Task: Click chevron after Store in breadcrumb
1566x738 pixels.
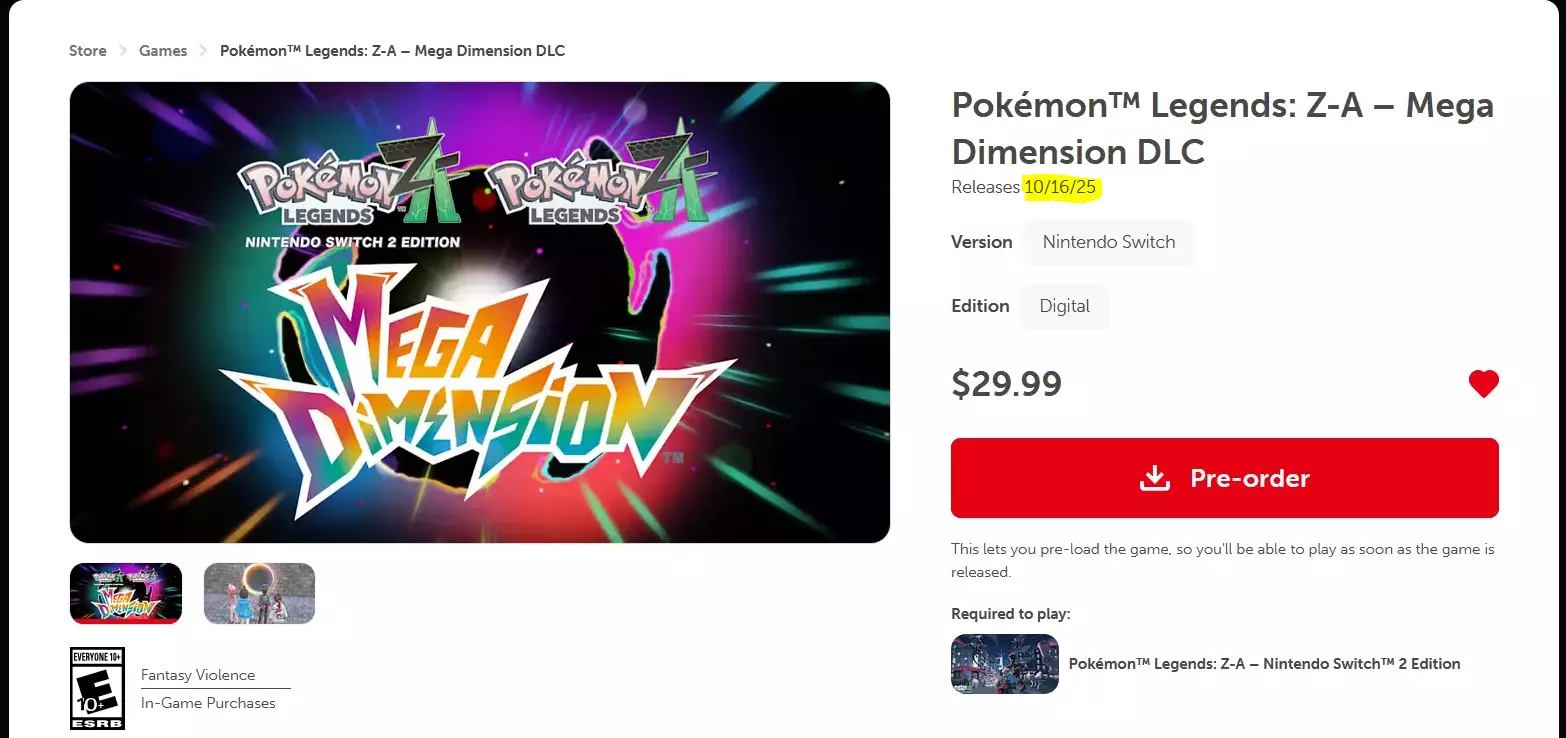Action: tap(123, 51)
